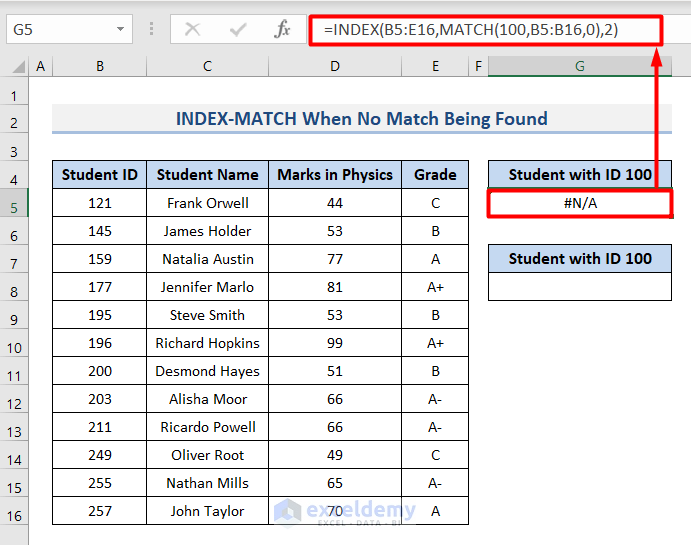Click the Cancel (X) icon in formula bar

click(x=192, y=30)
